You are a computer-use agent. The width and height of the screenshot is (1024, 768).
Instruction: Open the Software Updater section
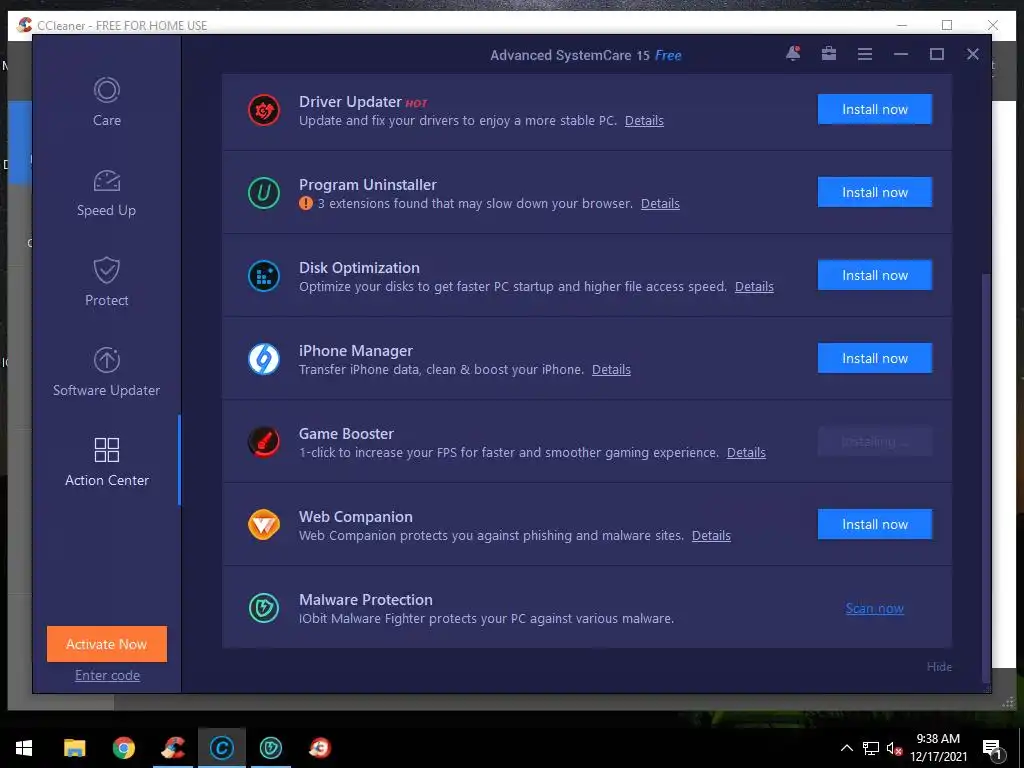(x=106, y=372)
